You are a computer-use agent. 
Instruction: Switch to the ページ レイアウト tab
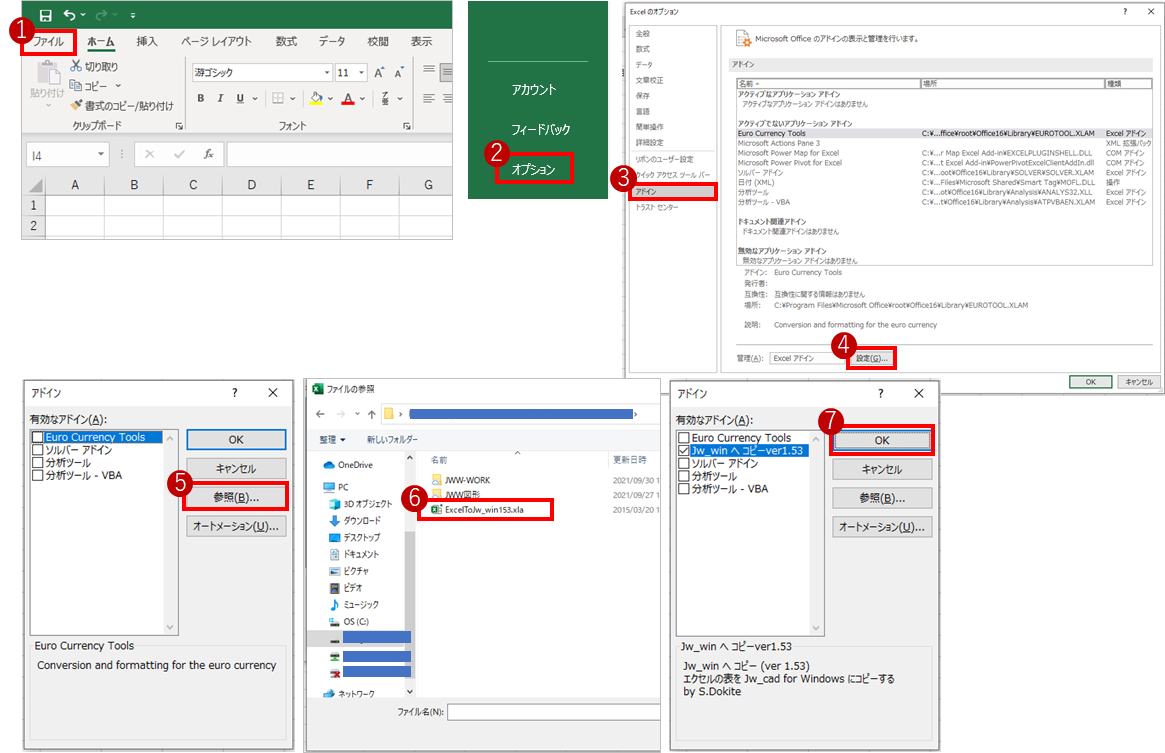(216, 42)
